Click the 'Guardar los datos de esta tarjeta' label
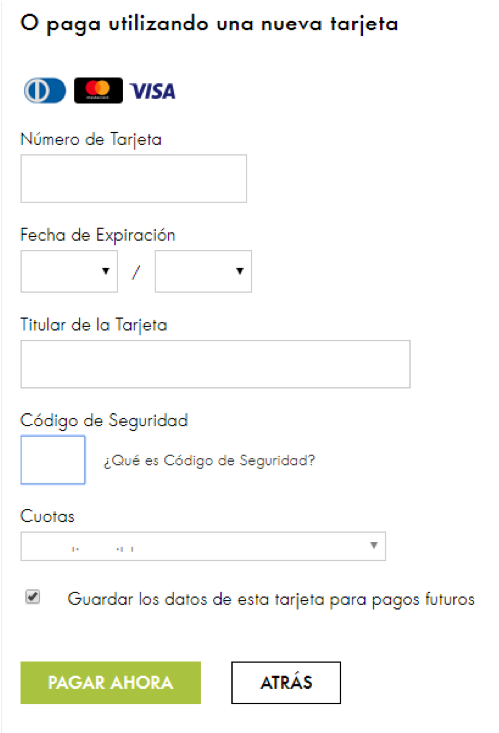499x733 pixels. point(271,599)
